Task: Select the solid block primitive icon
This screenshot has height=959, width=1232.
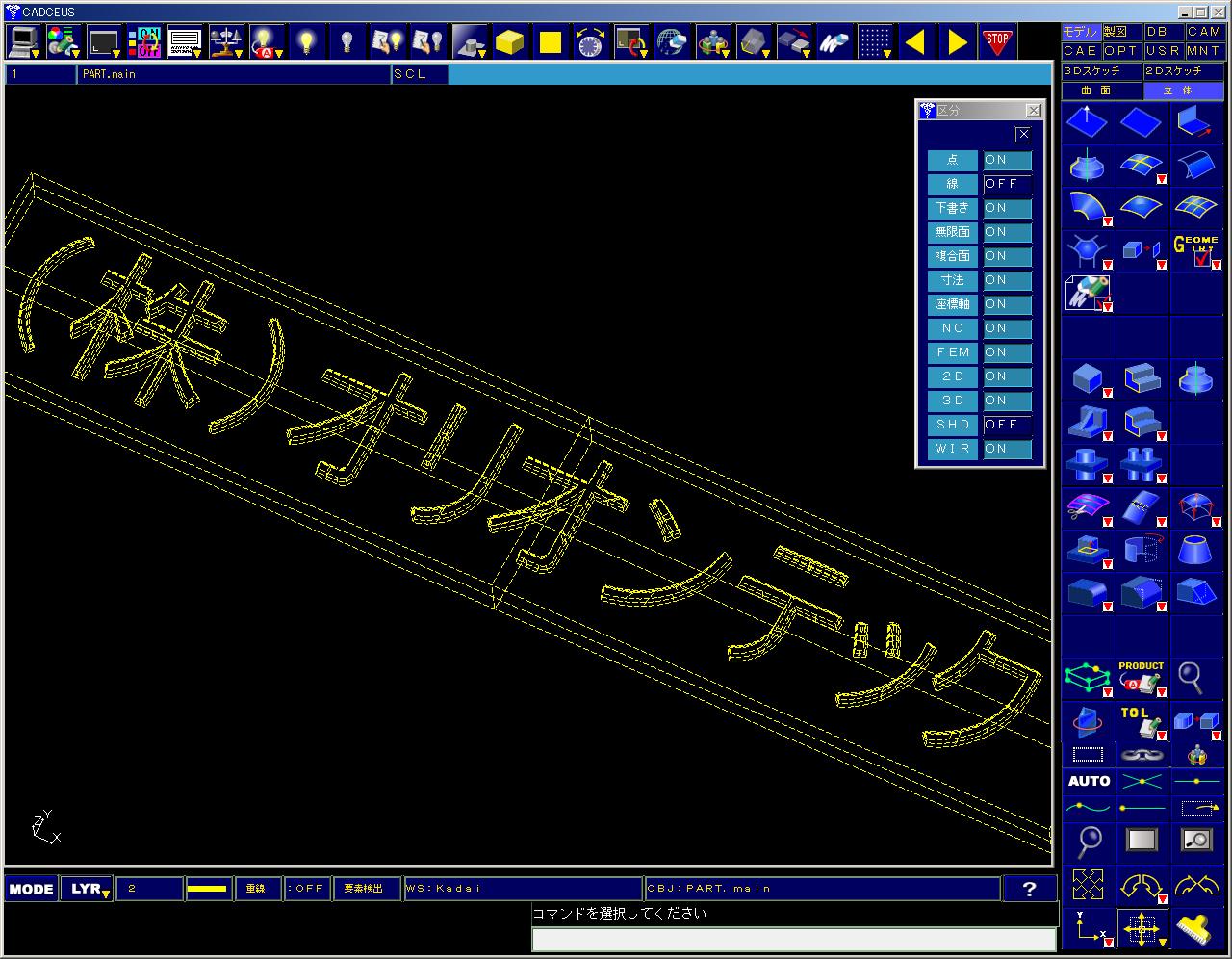Action: (1088, 378)
